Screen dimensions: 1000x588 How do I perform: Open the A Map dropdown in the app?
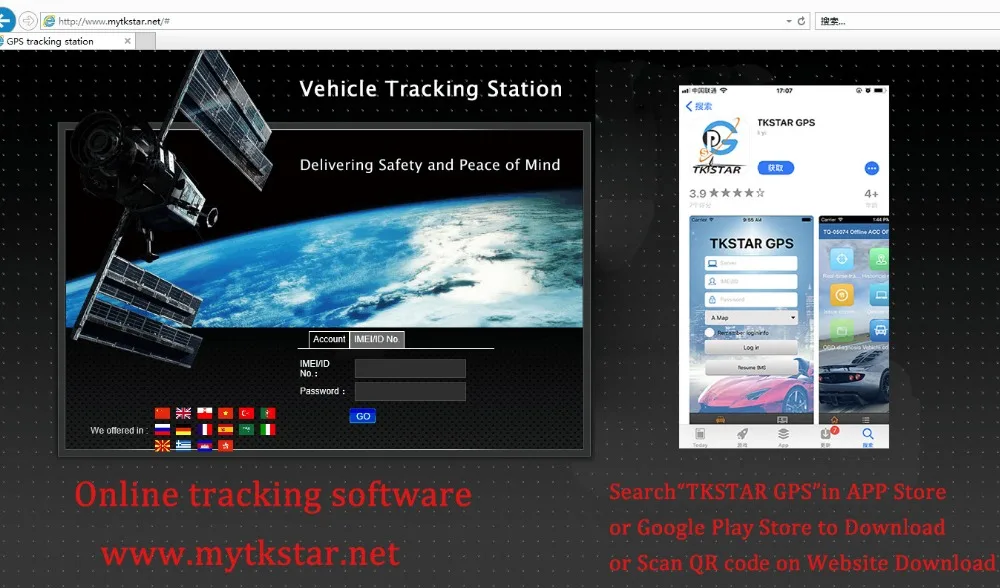[x=751, y=317]
